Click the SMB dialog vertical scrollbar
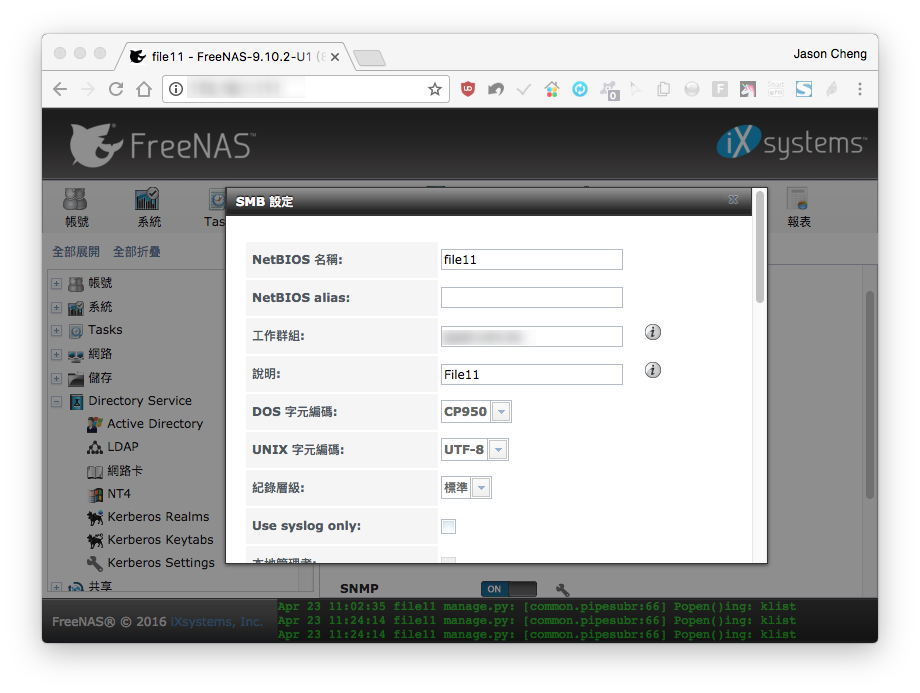 (x=760, y=247)
